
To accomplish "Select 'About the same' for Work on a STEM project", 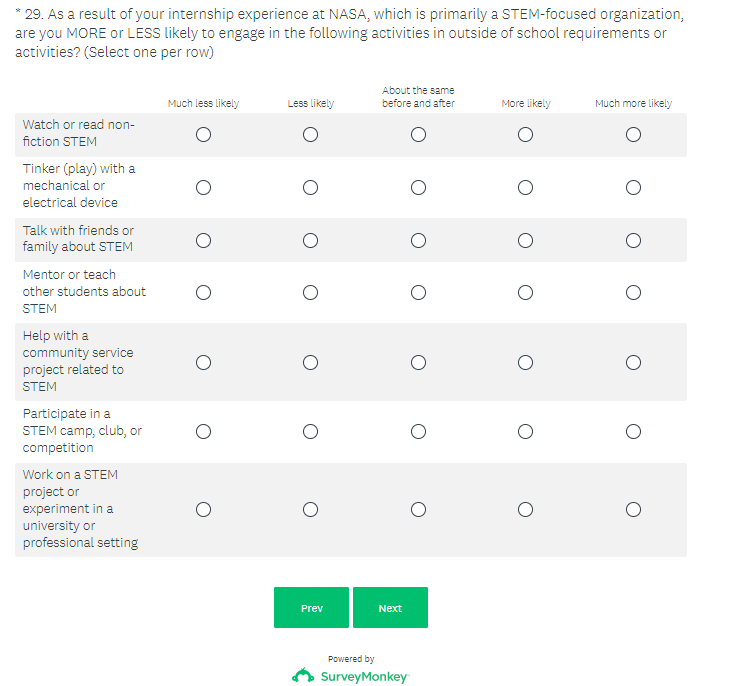I will point(418,509).
